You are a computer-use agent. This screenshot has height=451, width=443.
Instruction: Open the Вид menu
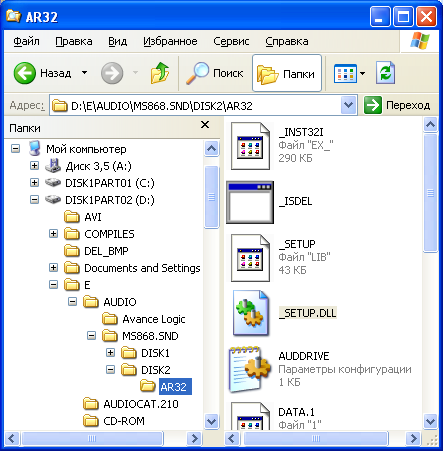tap(117, 41)
